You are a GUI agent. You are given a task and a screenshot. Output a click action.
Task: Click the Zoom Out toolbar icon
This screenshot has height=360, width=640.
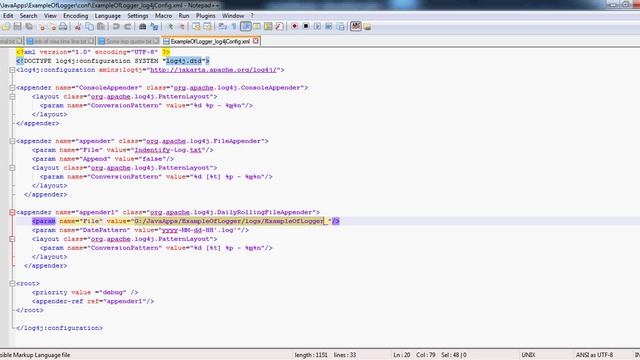click(x=182, y=27)
